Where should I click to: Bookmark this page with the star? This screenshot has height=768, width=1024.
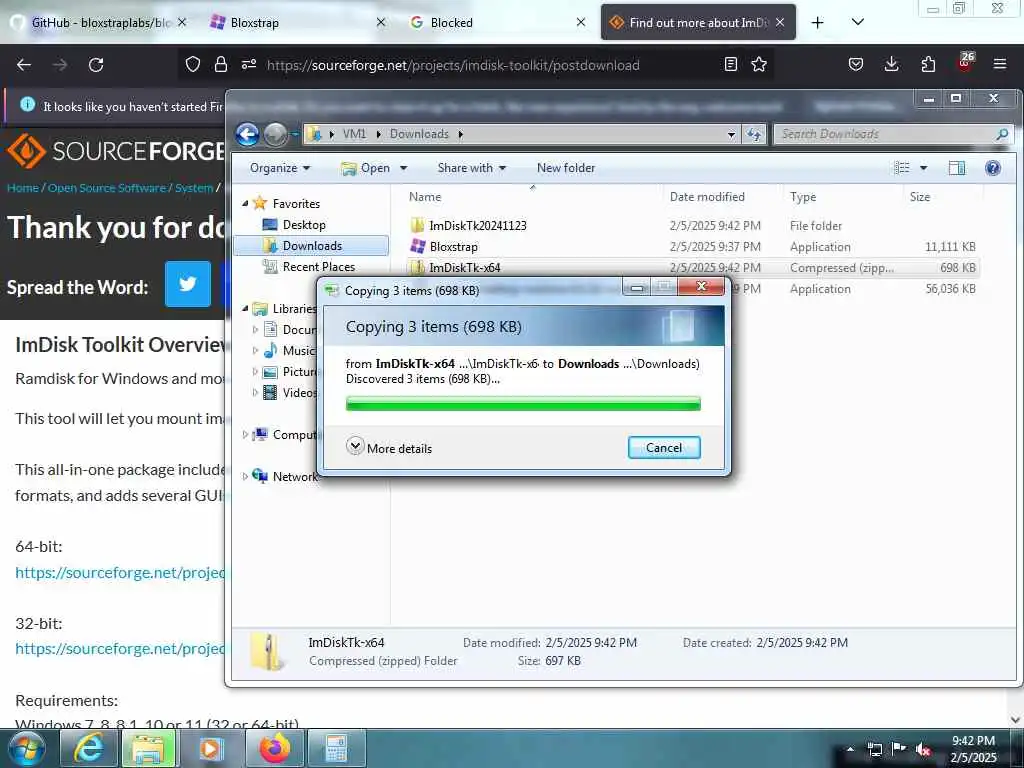pyautogui.click(x=759, y=64)
